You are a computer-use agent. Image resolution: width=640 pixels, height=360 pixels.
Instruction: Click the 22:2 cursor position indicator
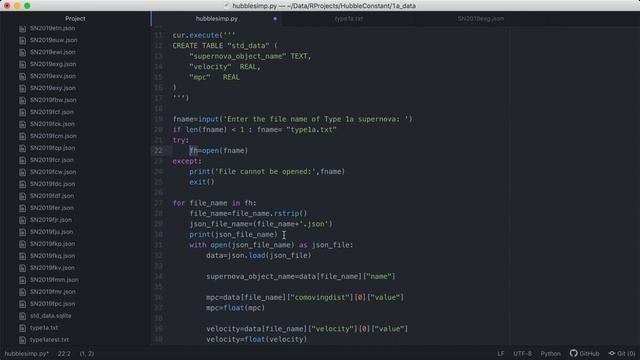(64, 353)
